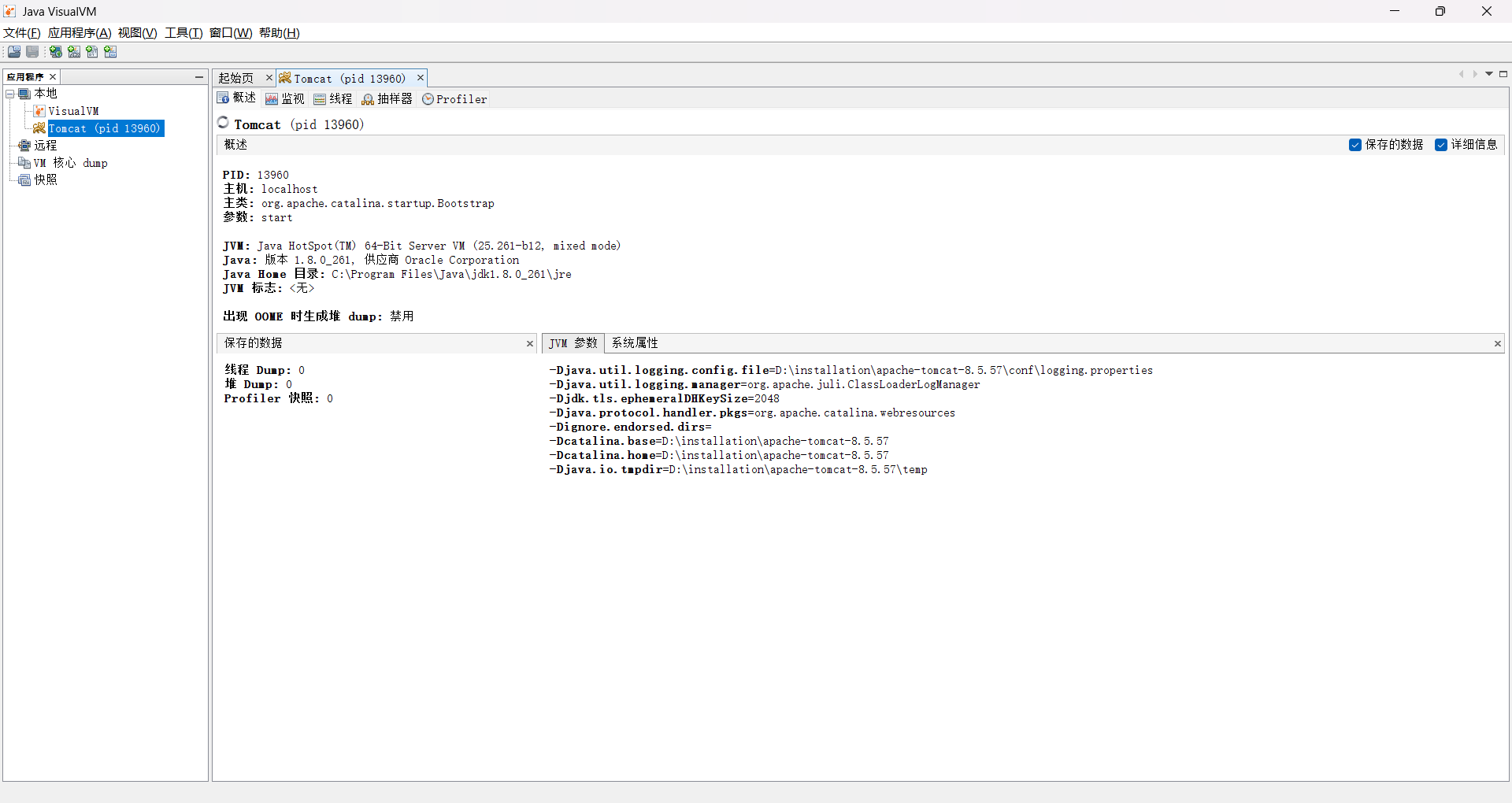Open the document list dropdown arrow
The image size is (1512, 803).
(x=1489, y=74)
